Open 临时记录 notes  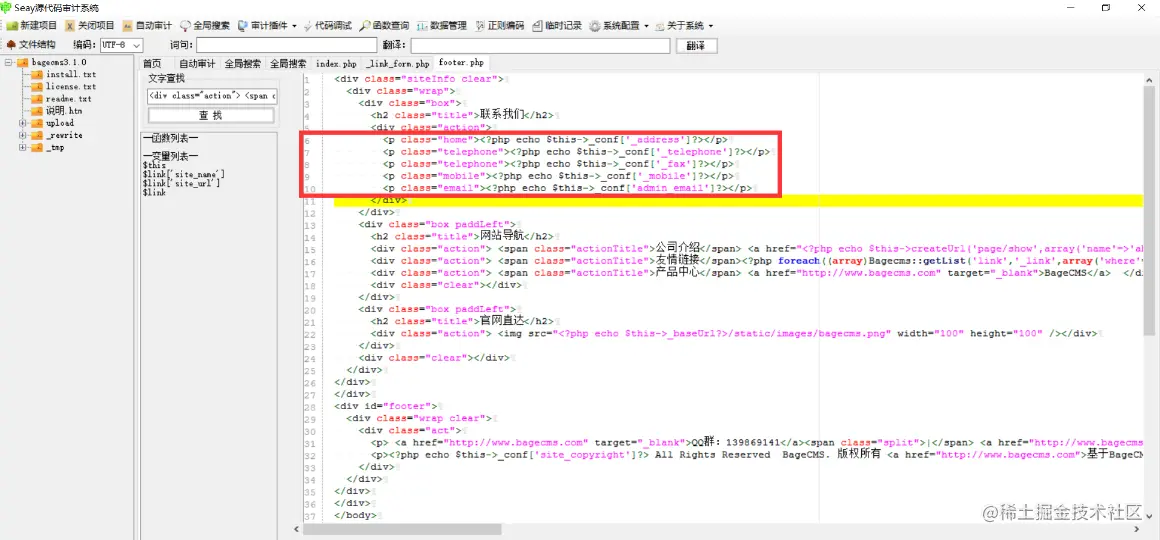pos(557,25)
